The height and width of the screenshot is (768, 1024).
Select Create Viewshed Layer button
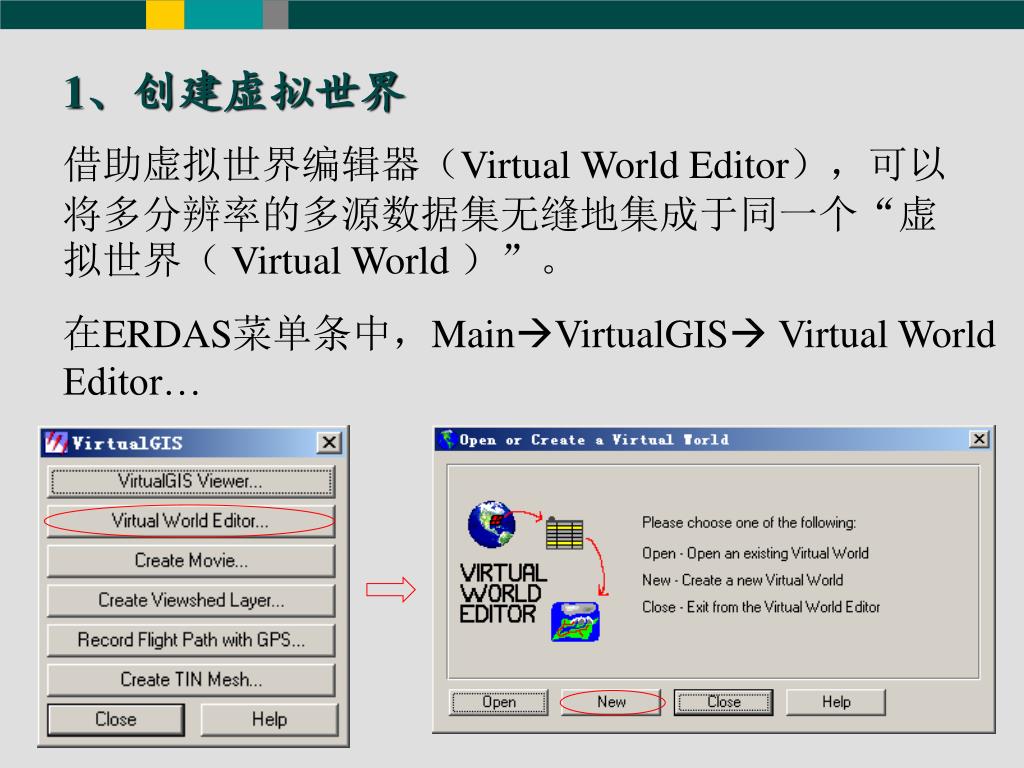point(191,600)
